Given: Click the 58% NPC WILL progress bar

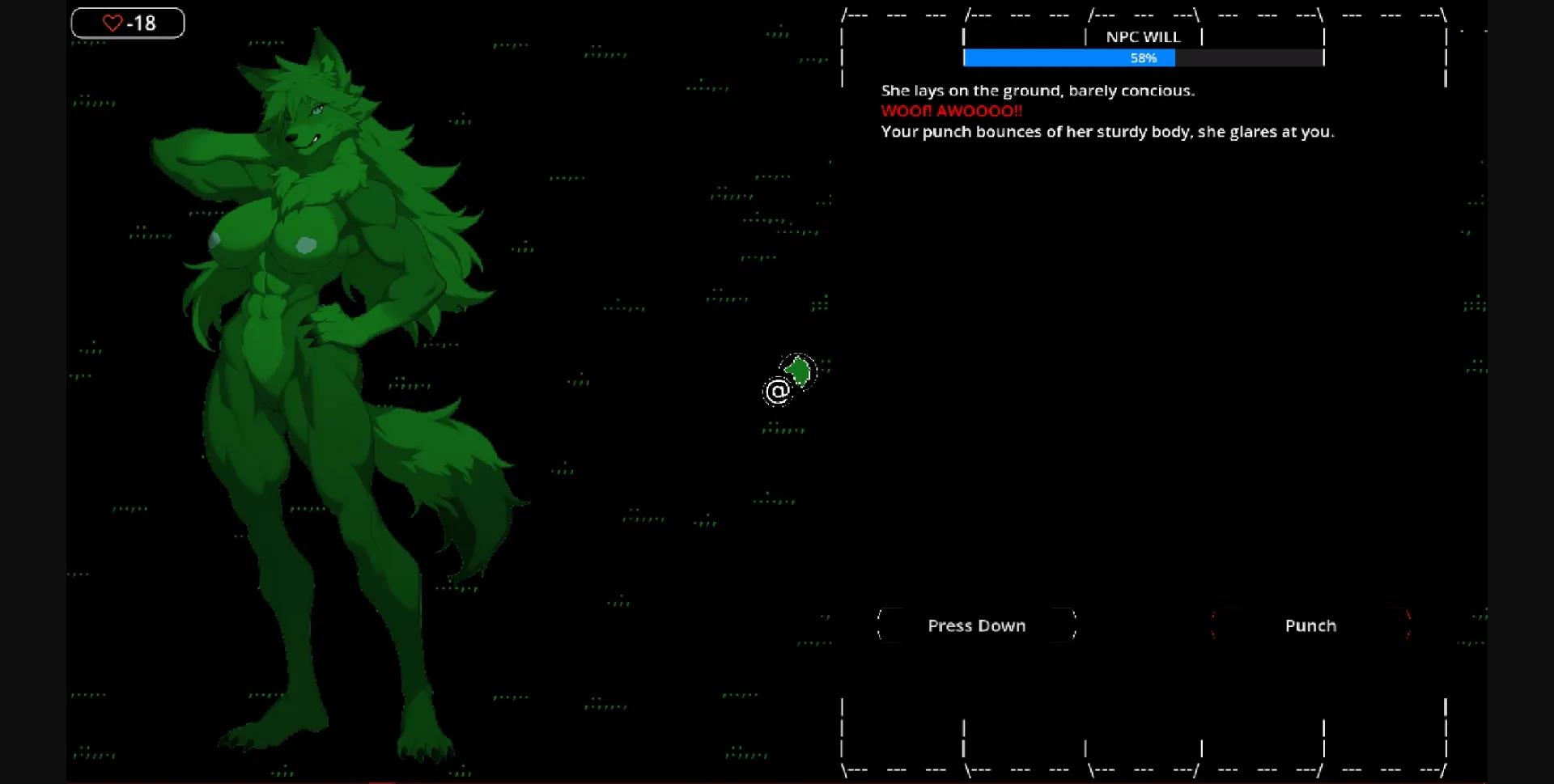Looking at the screenshot, I should tap(1142, 57).
